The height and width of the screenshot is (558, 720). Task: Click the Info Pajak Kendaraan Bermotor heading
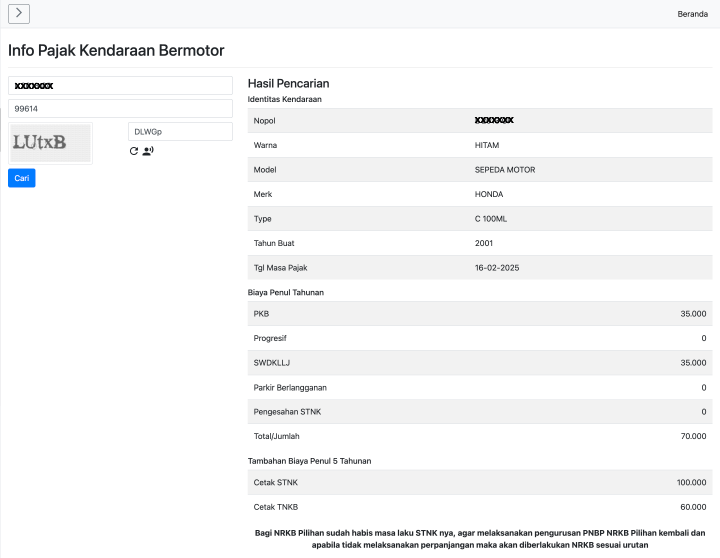pyautogui.click(x=116, y=50)
